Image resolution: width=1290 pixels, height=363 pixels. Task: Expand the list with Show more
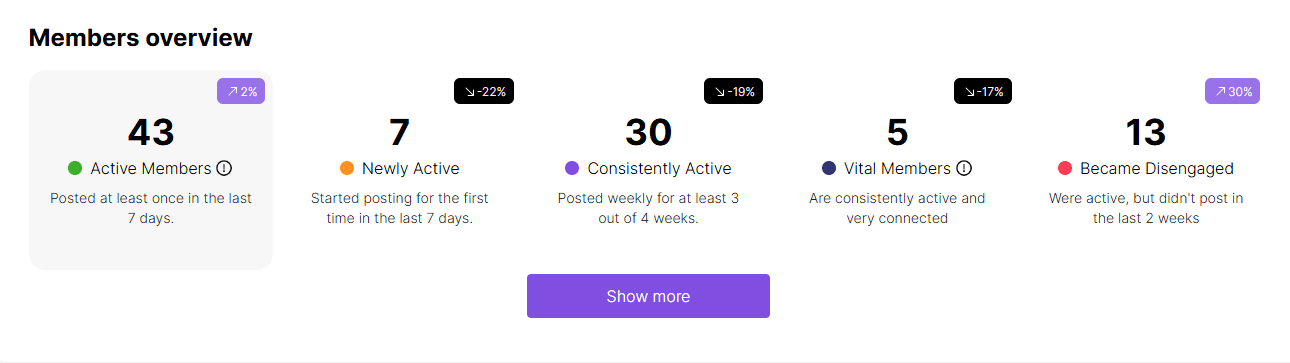coord(648,296)
